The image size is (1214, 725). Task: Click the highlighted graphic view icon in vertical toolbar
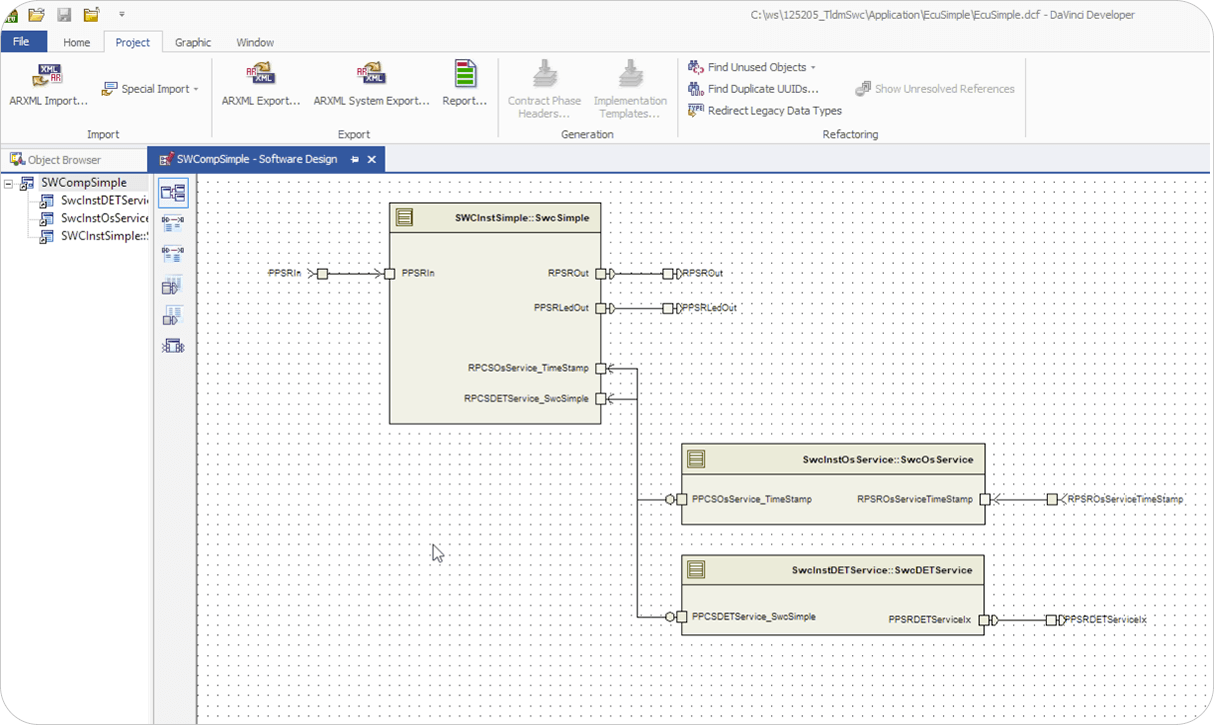pyautogui.click(x=173, y=193)
